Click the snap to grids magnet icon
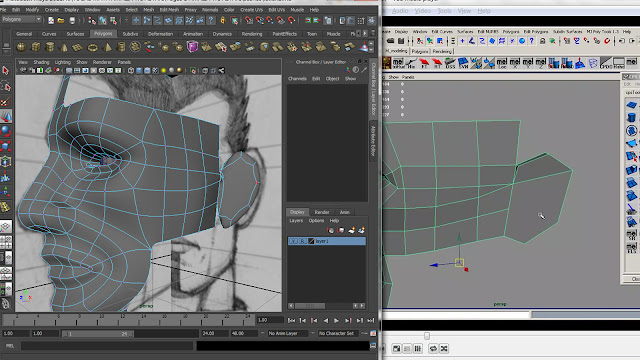640x360 pixels. point(249,20)
